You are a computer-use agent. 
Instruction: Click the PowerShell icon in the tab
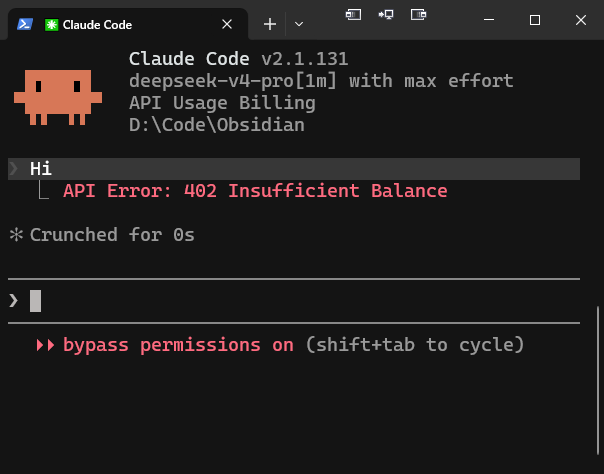pos(25,24)
